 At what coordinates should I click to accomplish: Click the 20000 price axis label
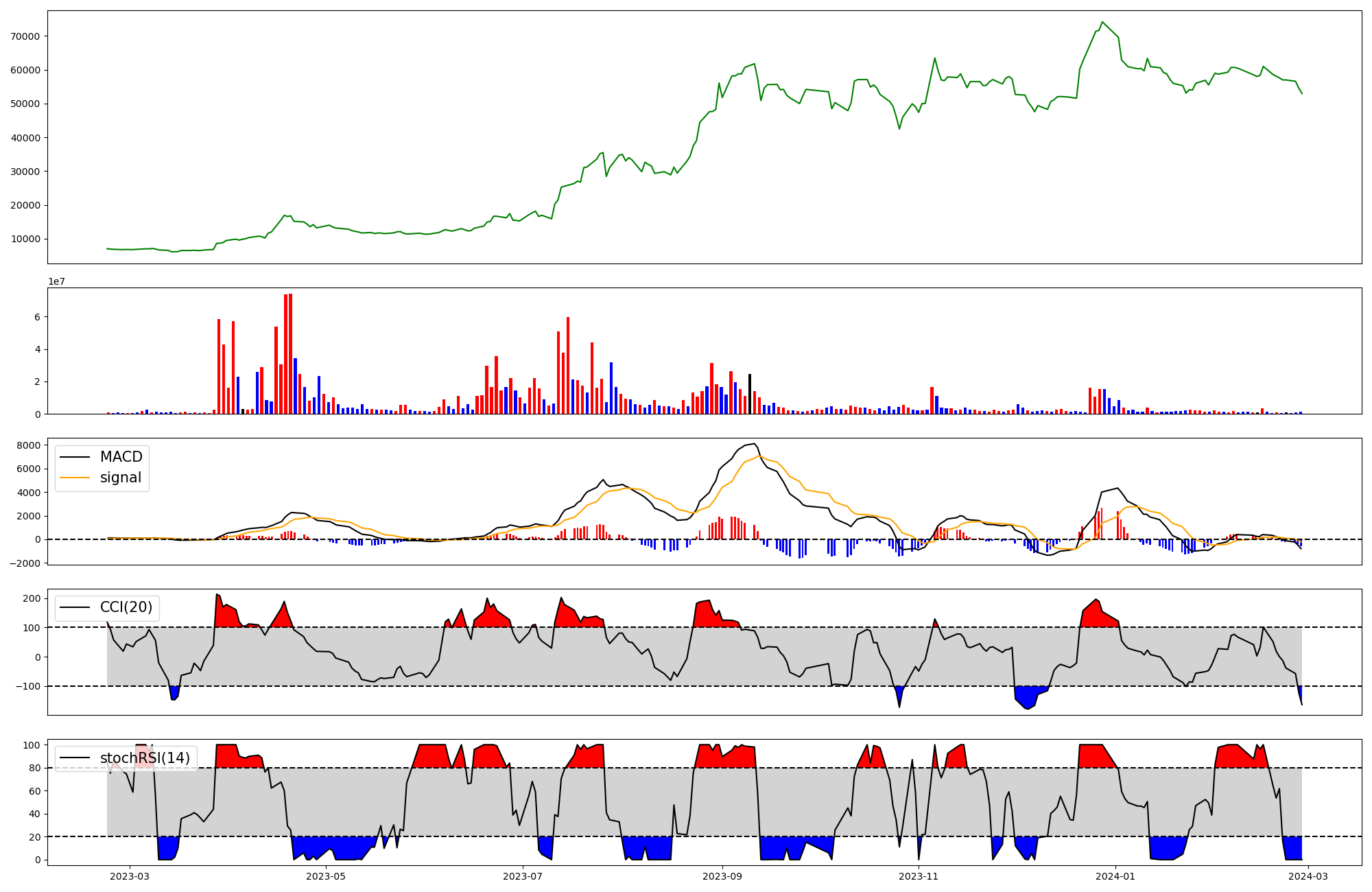tap(26, 205)
